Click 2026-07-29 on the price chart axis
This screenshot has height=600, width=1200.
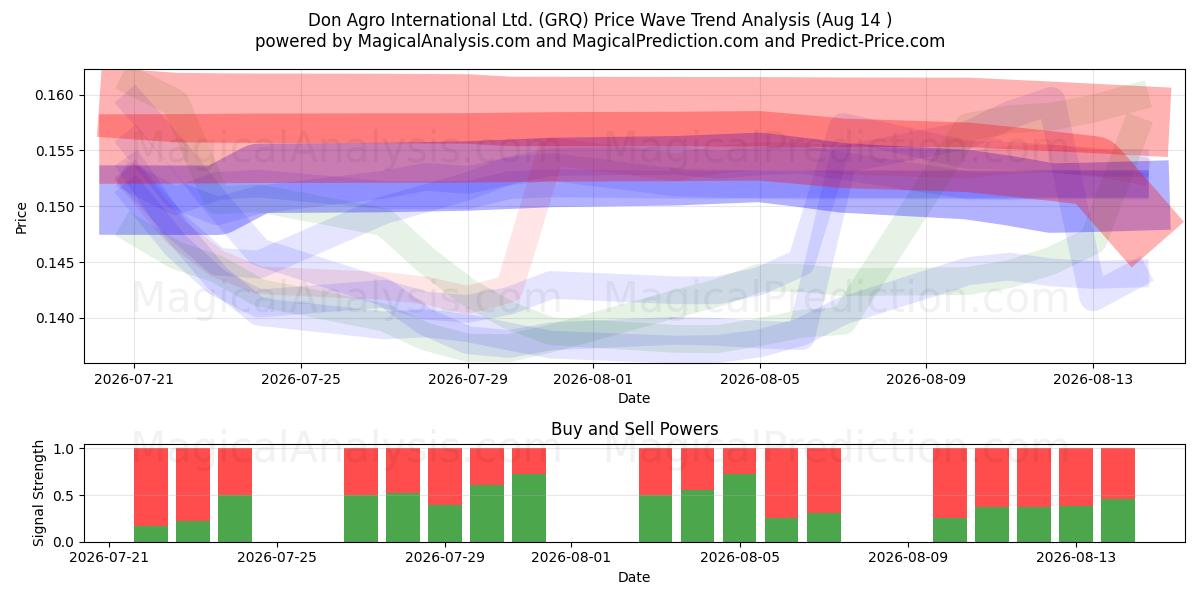click(x=468, y=379)
